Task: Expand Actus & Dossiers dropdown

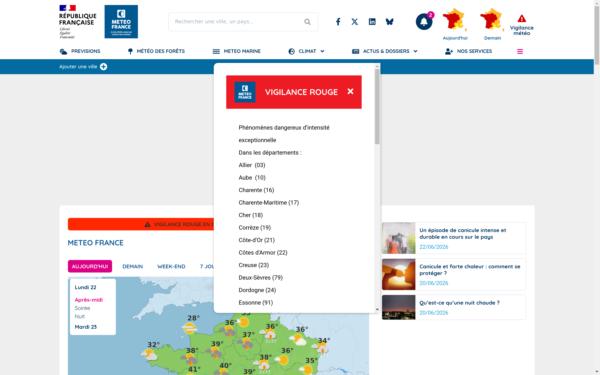Action: point(385,51)
